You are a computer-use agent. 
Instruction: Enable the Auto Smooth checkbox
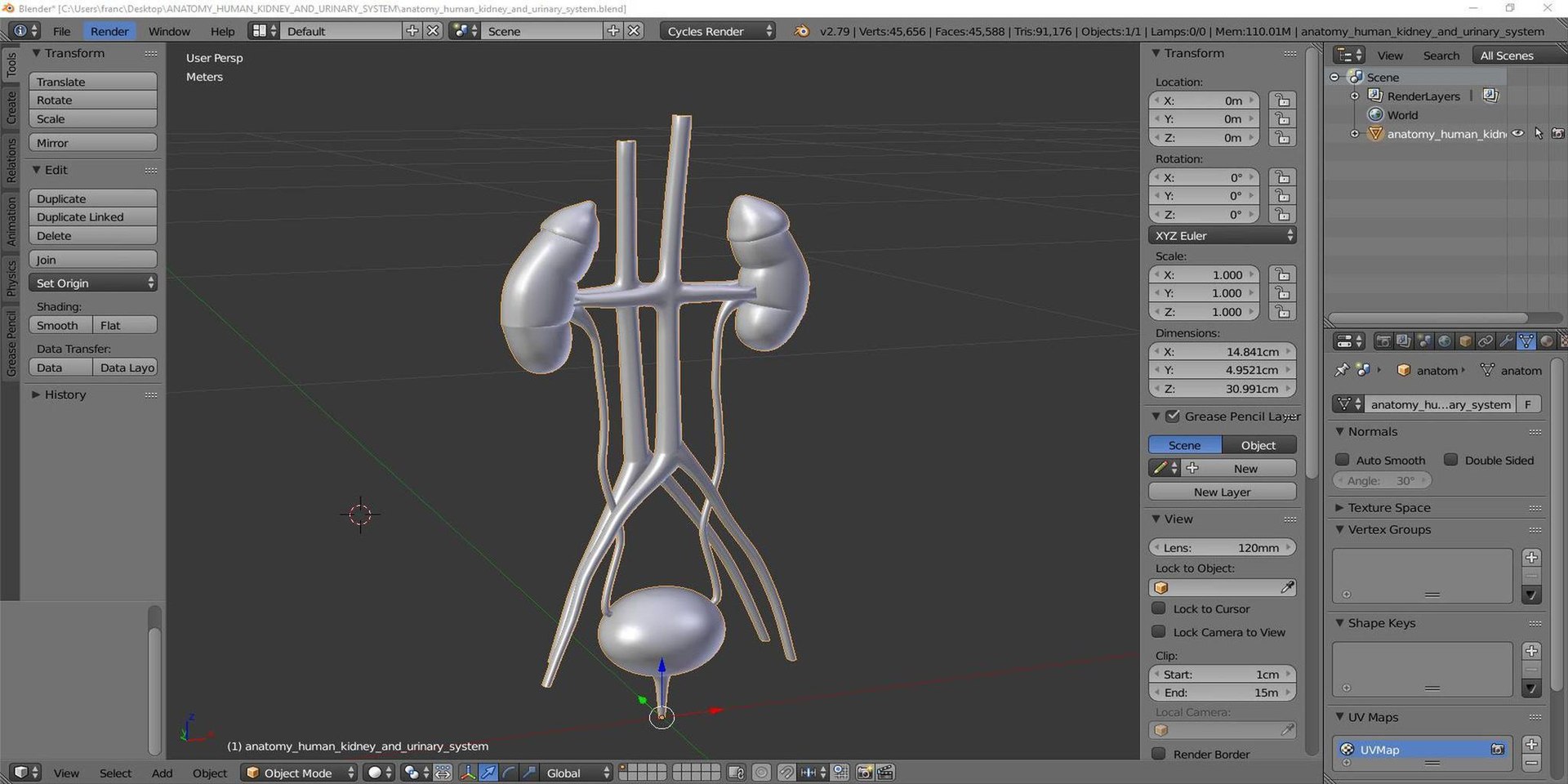pyautogui.click(x=1342, y=460)
